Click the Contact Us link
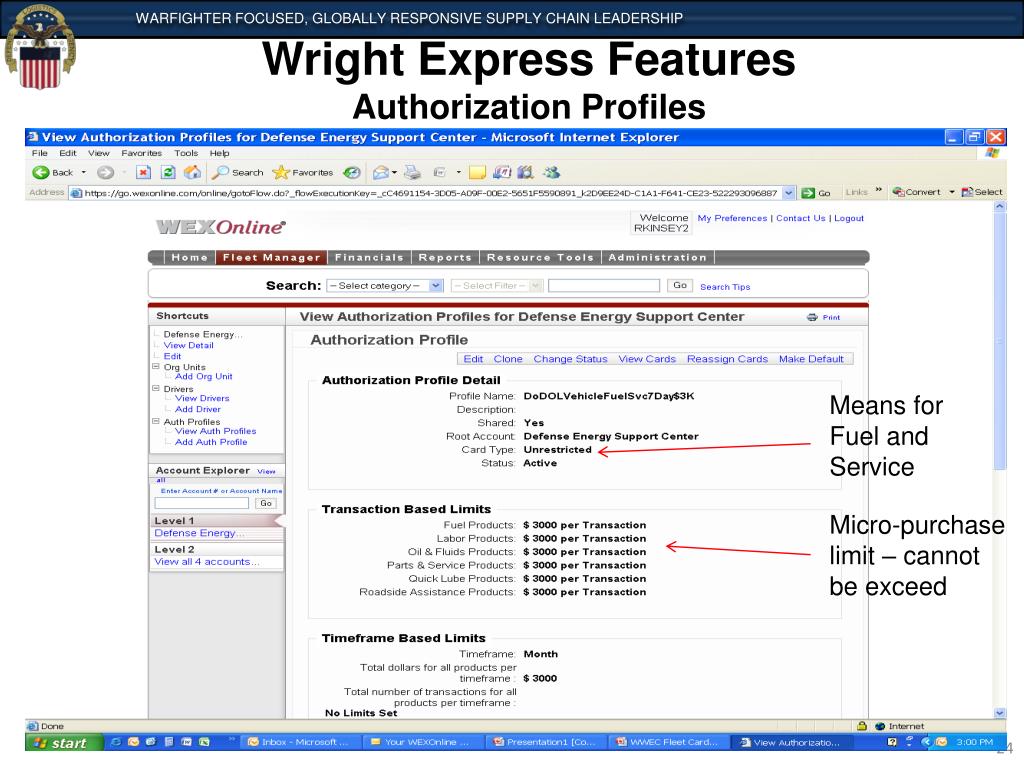The height and width of the screenshot is (768, 1024). 801,218
